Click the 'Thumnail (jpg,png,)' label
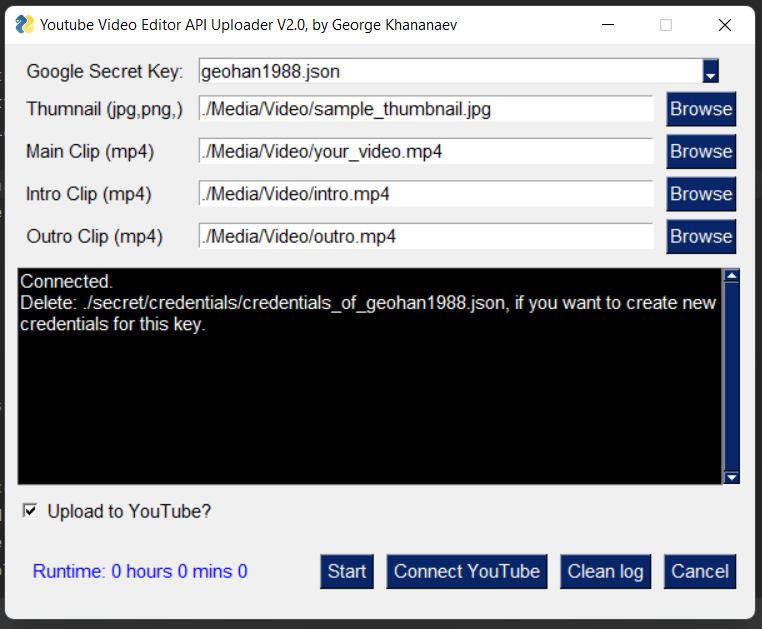This screenshot has height=629, width=762. point(104,109)
